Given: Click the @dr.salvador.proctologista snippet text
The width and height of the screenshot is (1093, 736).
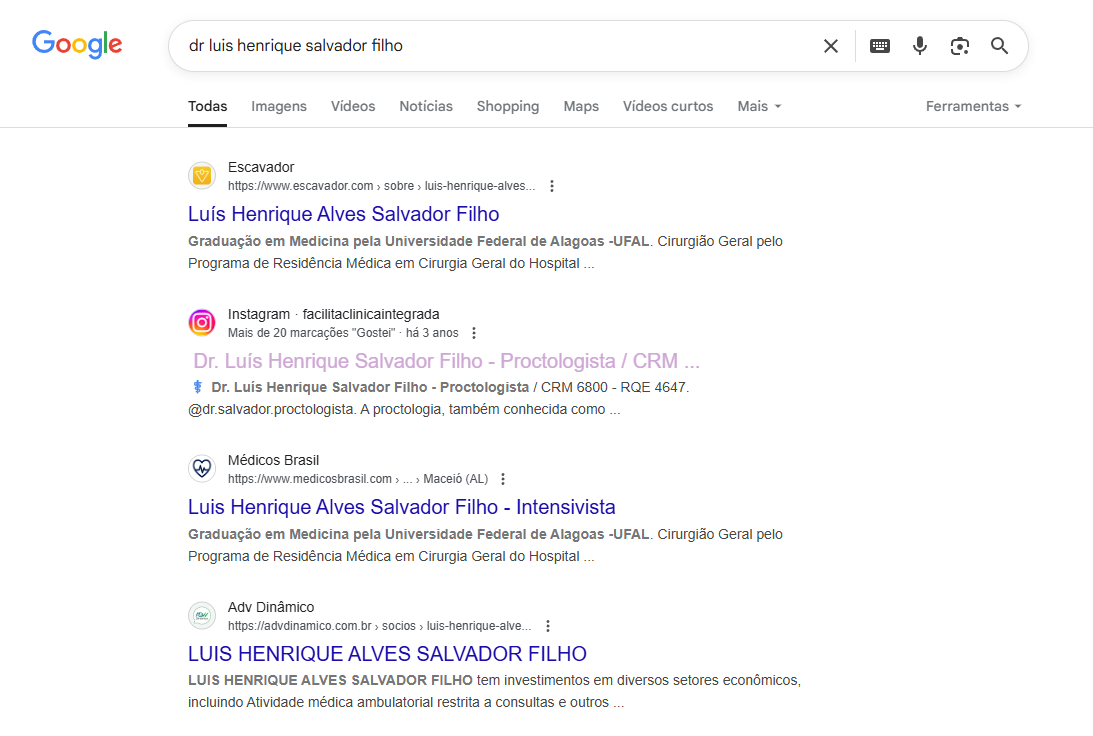Looking at the screenshot, I should tap(271, 409).
